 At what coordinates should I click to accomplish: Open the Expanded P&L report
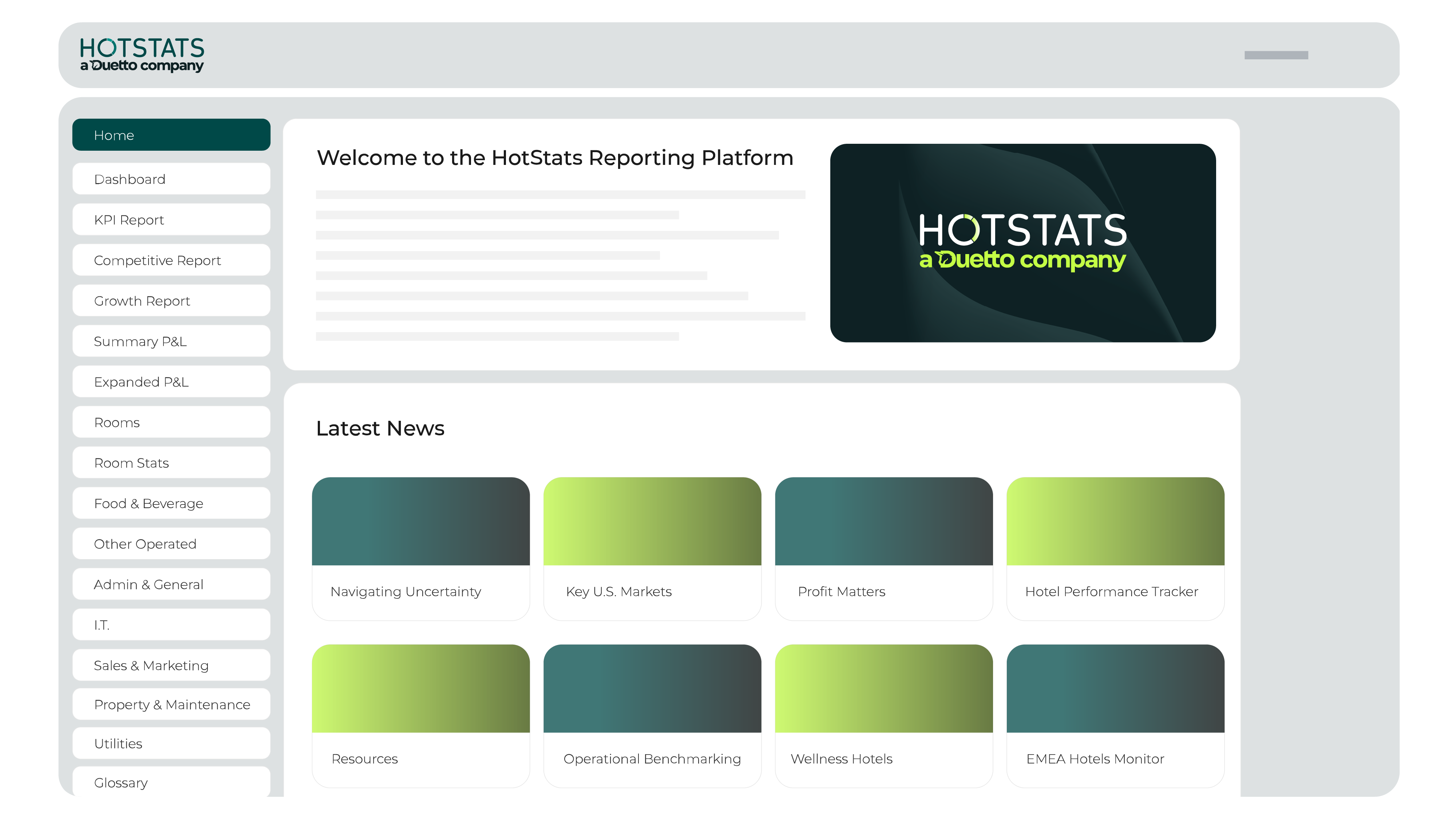171,381
